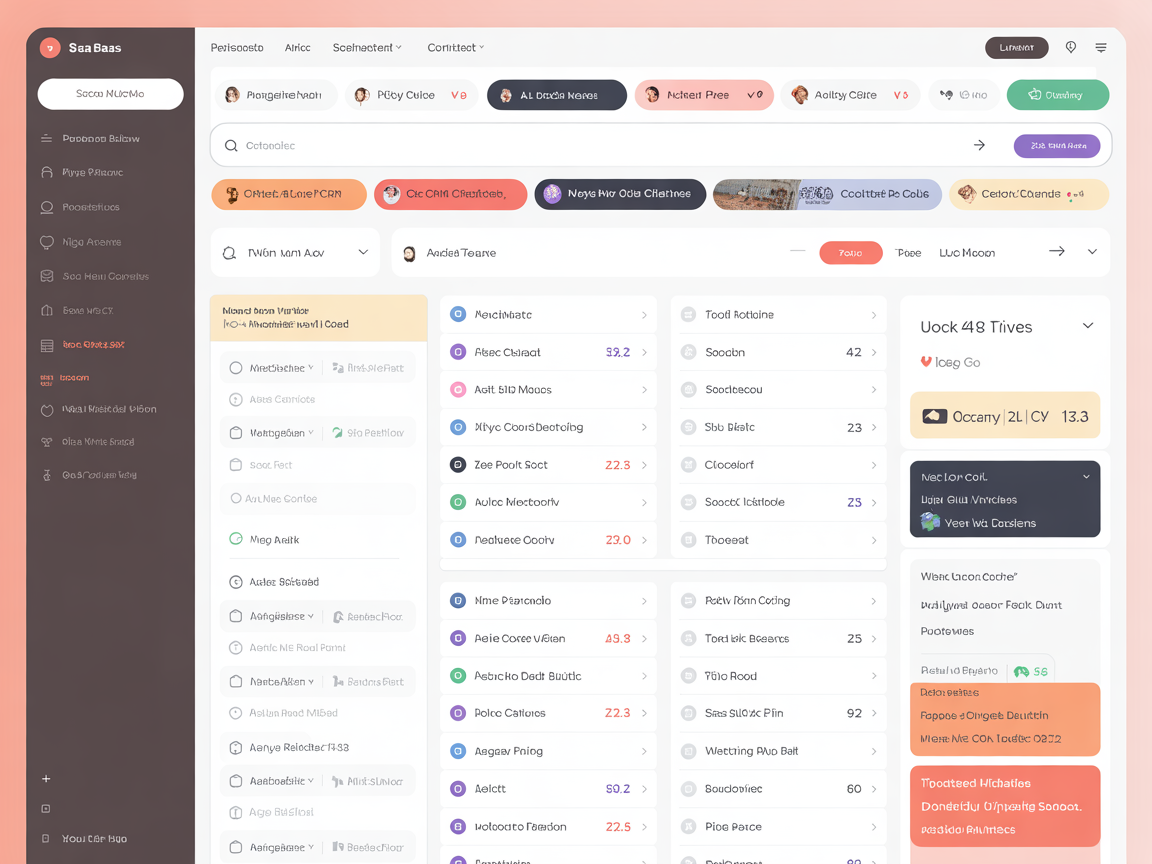The width and height of the screenshot is (1152, 864).
Task: Toggle the Soot Fect checkbox
Action: (x=236, y=465)
